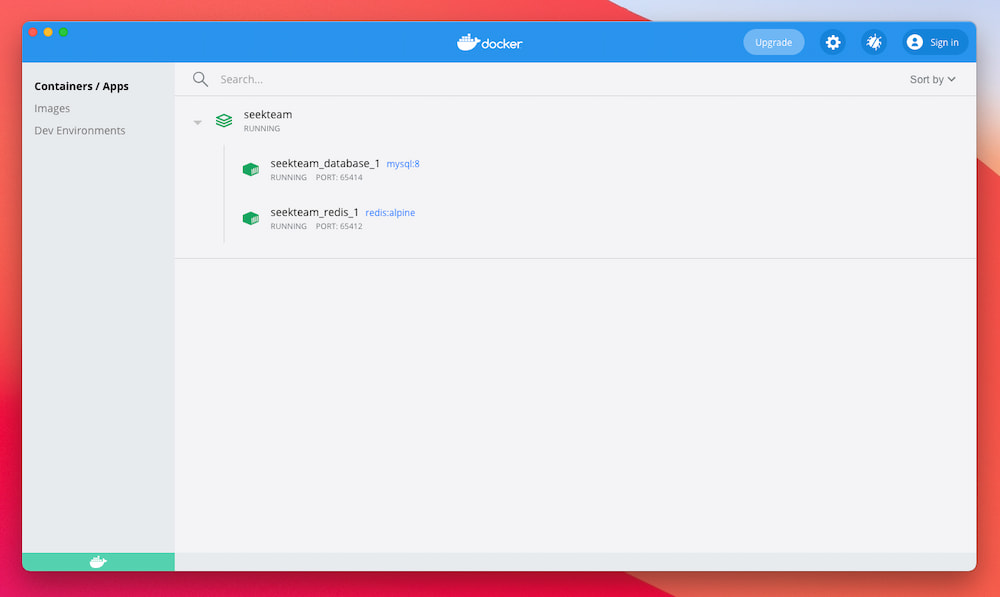1000x597 pixels.
Task: Open Images in the sidebar
Action: click(x=52, y=108)
